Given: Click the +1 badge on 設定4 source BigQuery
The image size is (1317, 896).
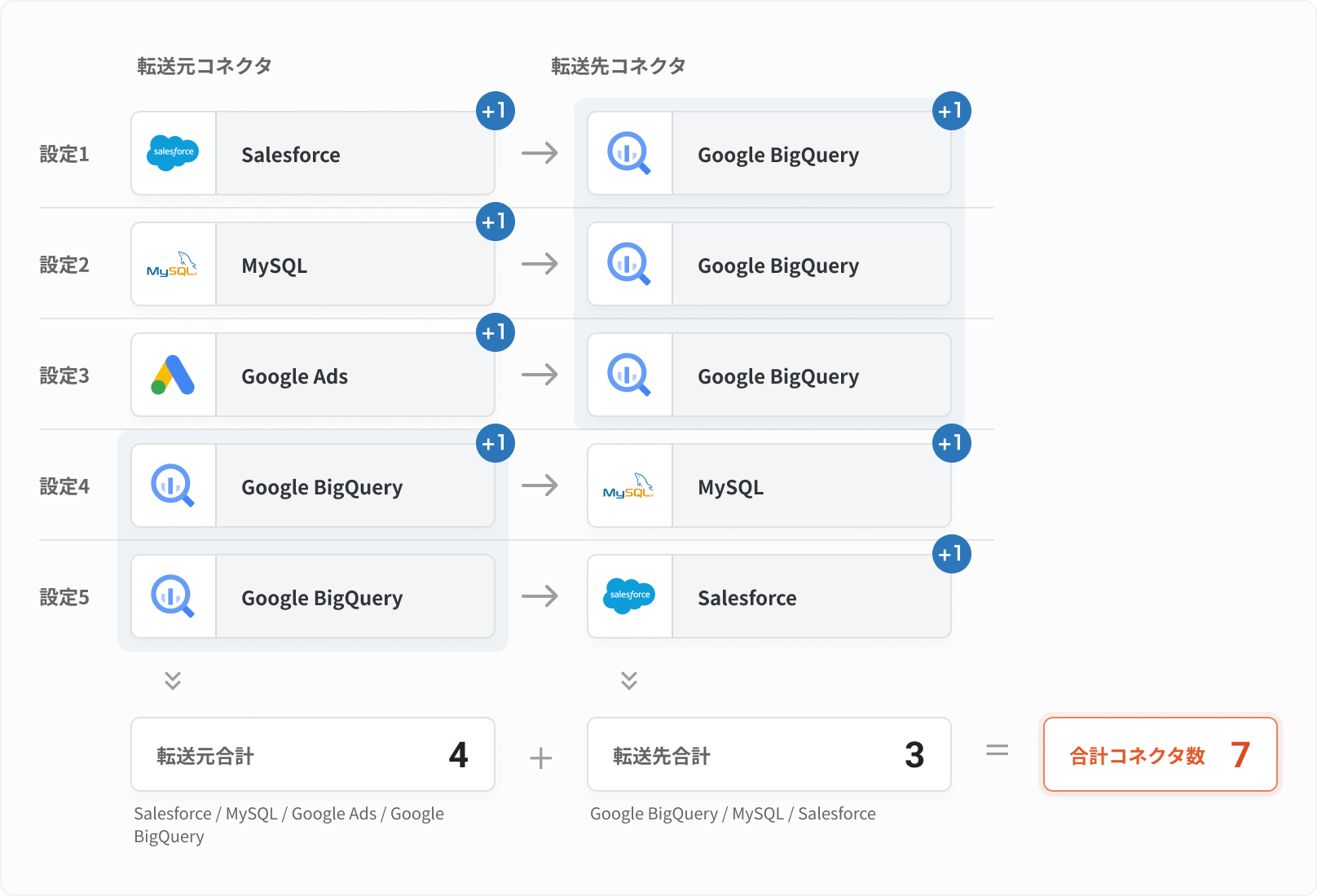Looking at the screenshot, I should pos(496,443).
